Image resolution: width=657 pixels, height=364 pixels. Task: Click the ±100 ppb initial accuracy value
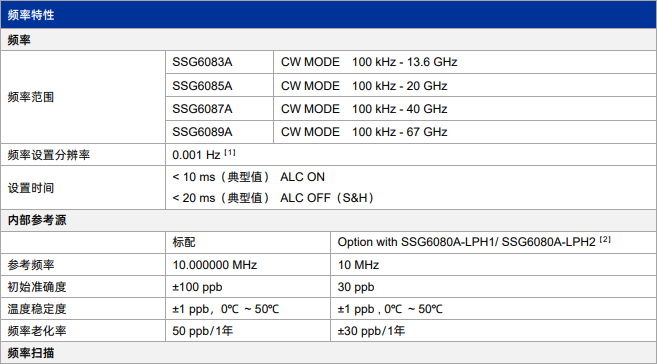click(x=197, y=287)
